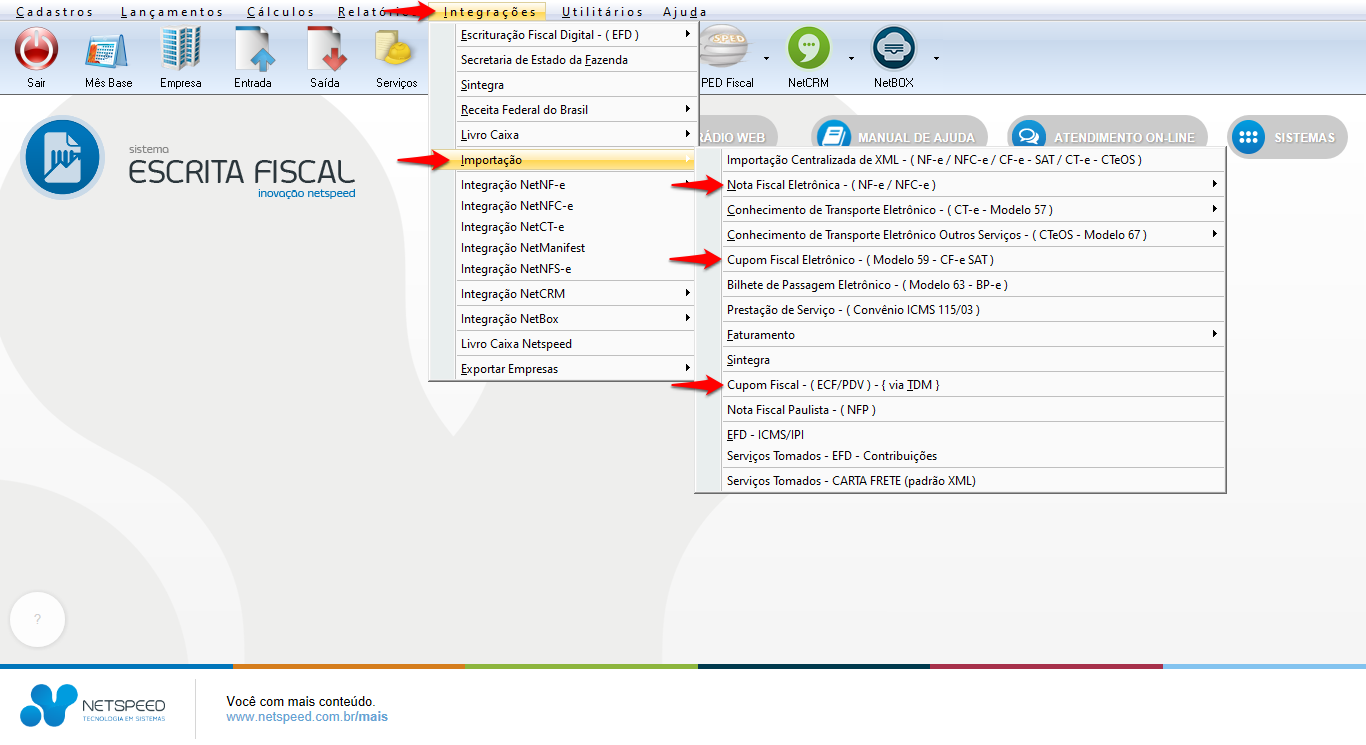Open the Ajuda menu
This screenshot has width=1366, height=745.
(x=685, y=12)
